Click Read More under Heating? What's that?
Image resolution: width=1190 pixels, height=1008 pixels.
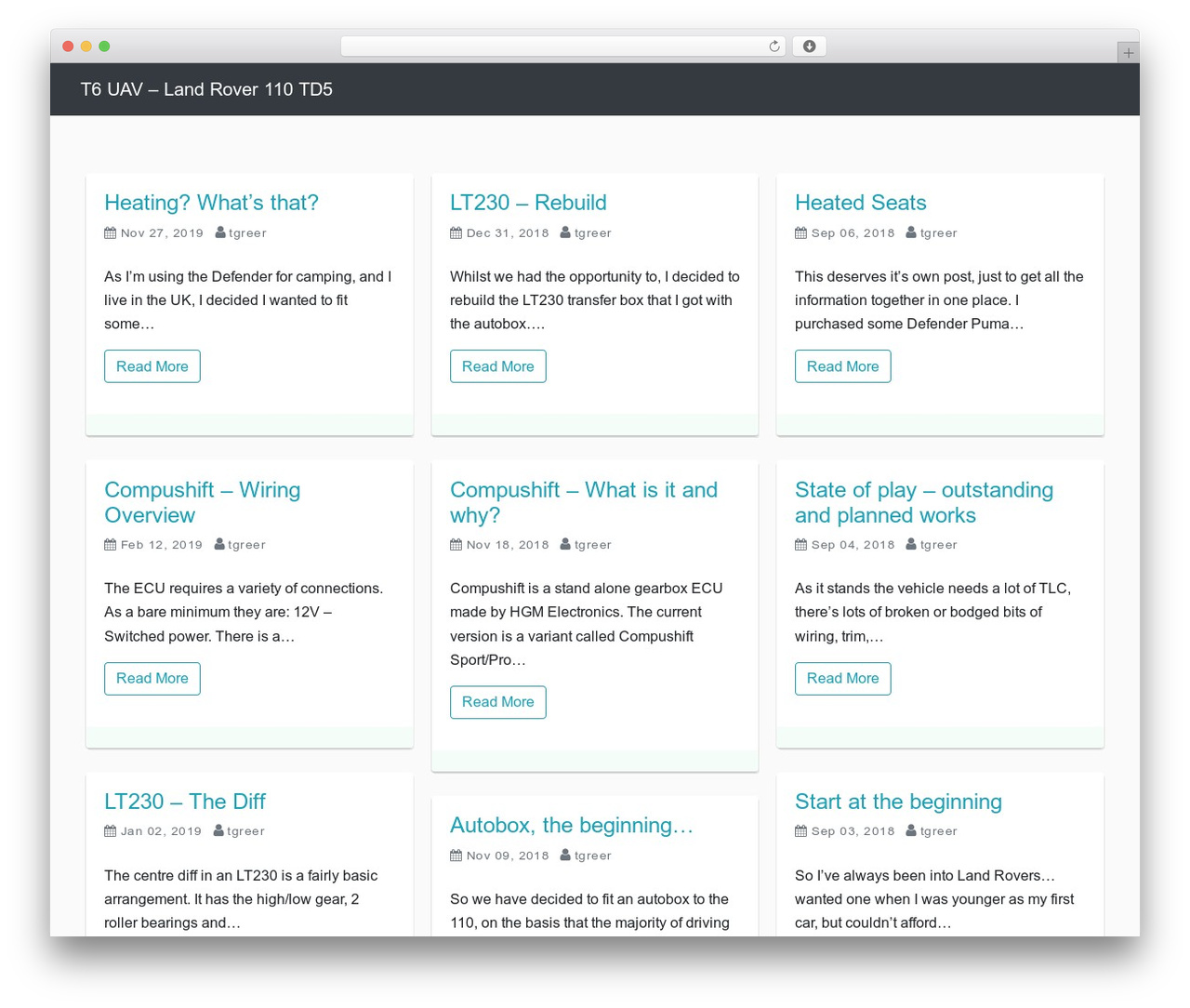pos(152,366)
